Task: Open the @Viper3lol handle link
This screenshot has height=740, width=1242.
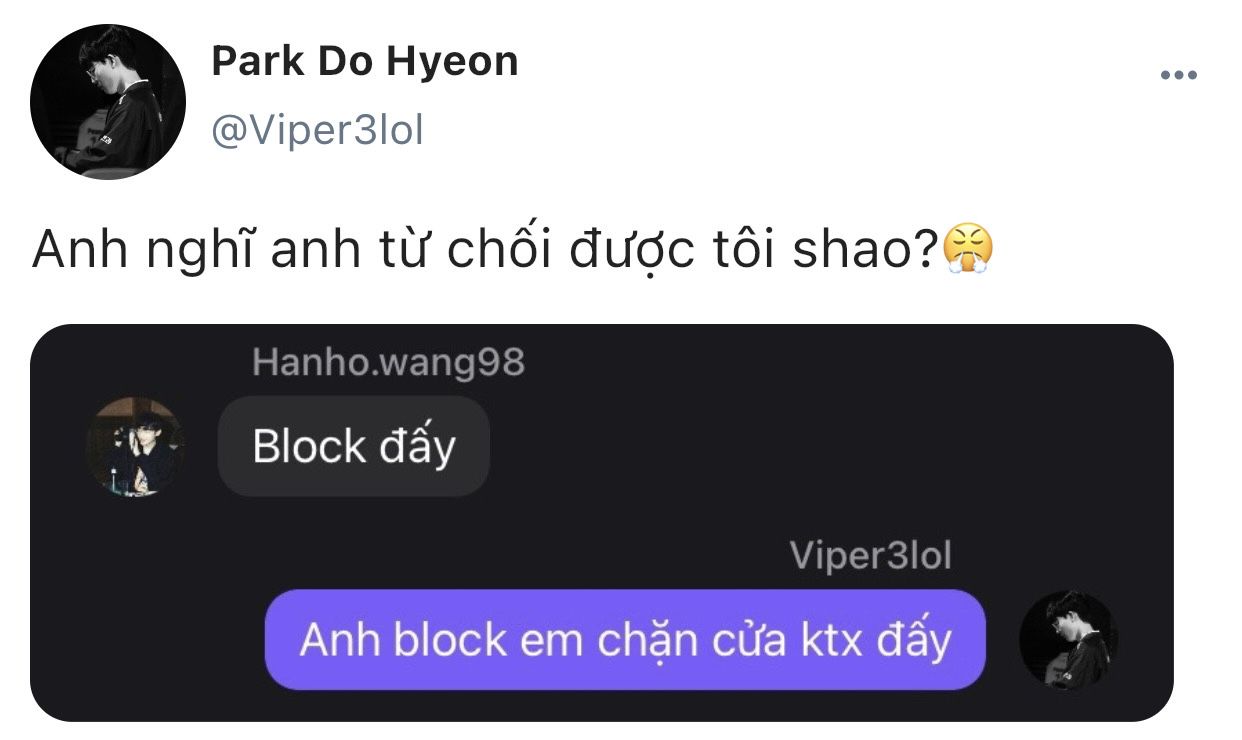Action: (x=317, y=128)
